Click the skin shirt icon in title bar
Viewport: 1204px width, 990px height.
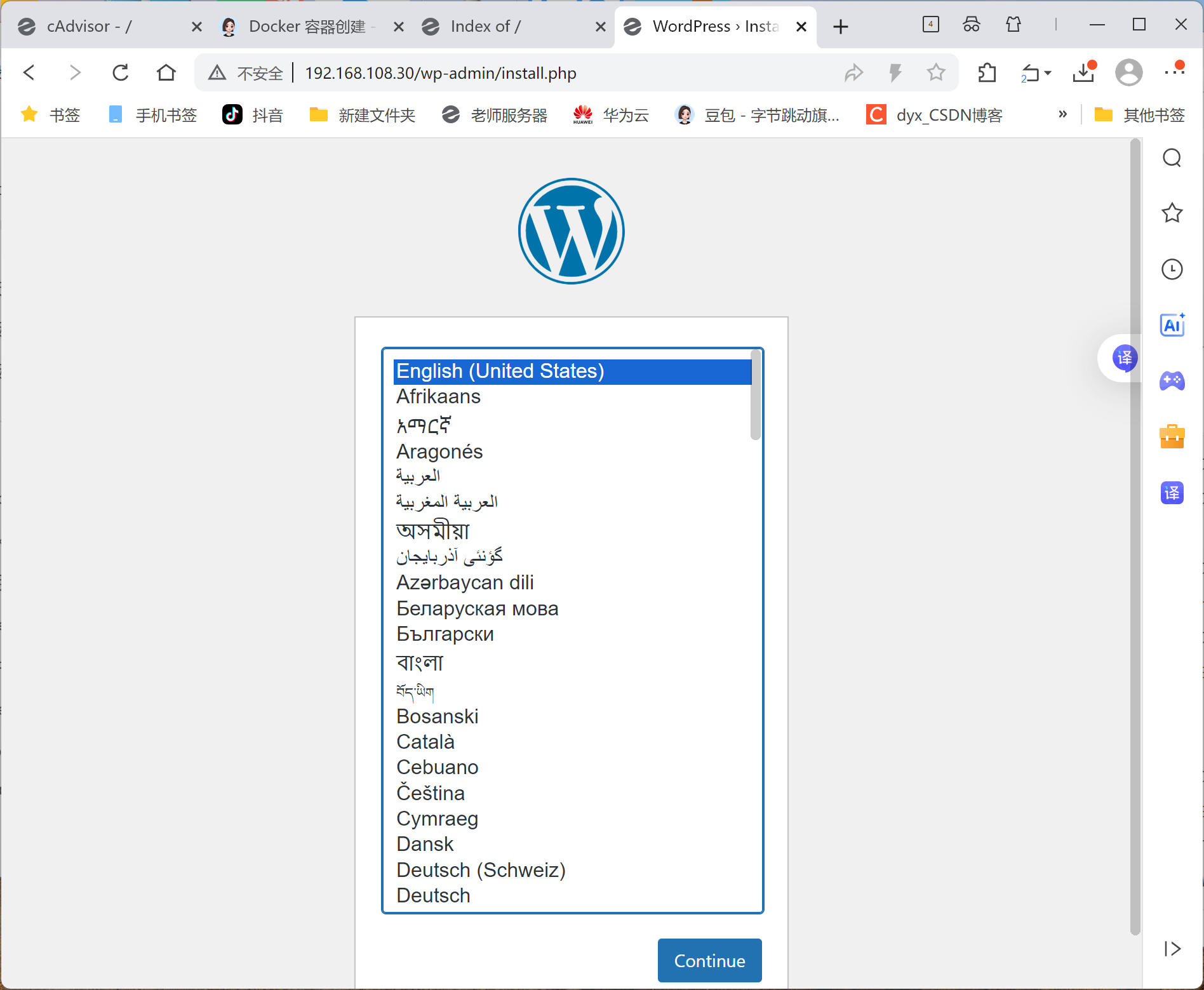pyautogui.click(x=1013, y=25)
